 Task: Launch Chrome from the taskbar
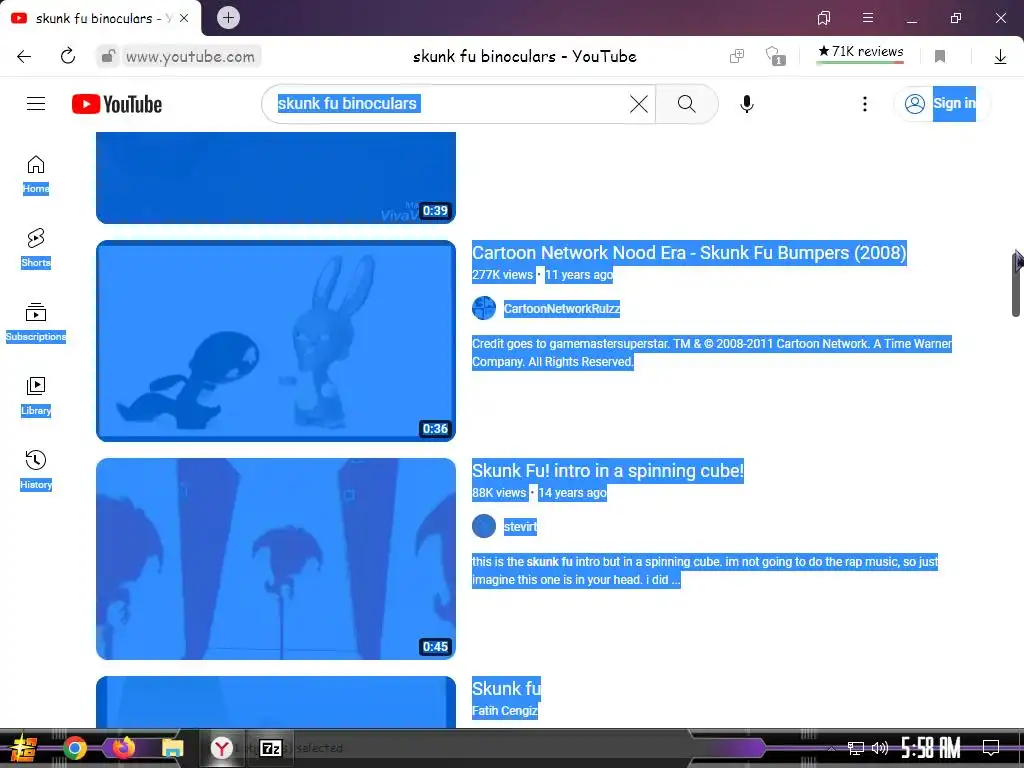[x=74, y=748]
